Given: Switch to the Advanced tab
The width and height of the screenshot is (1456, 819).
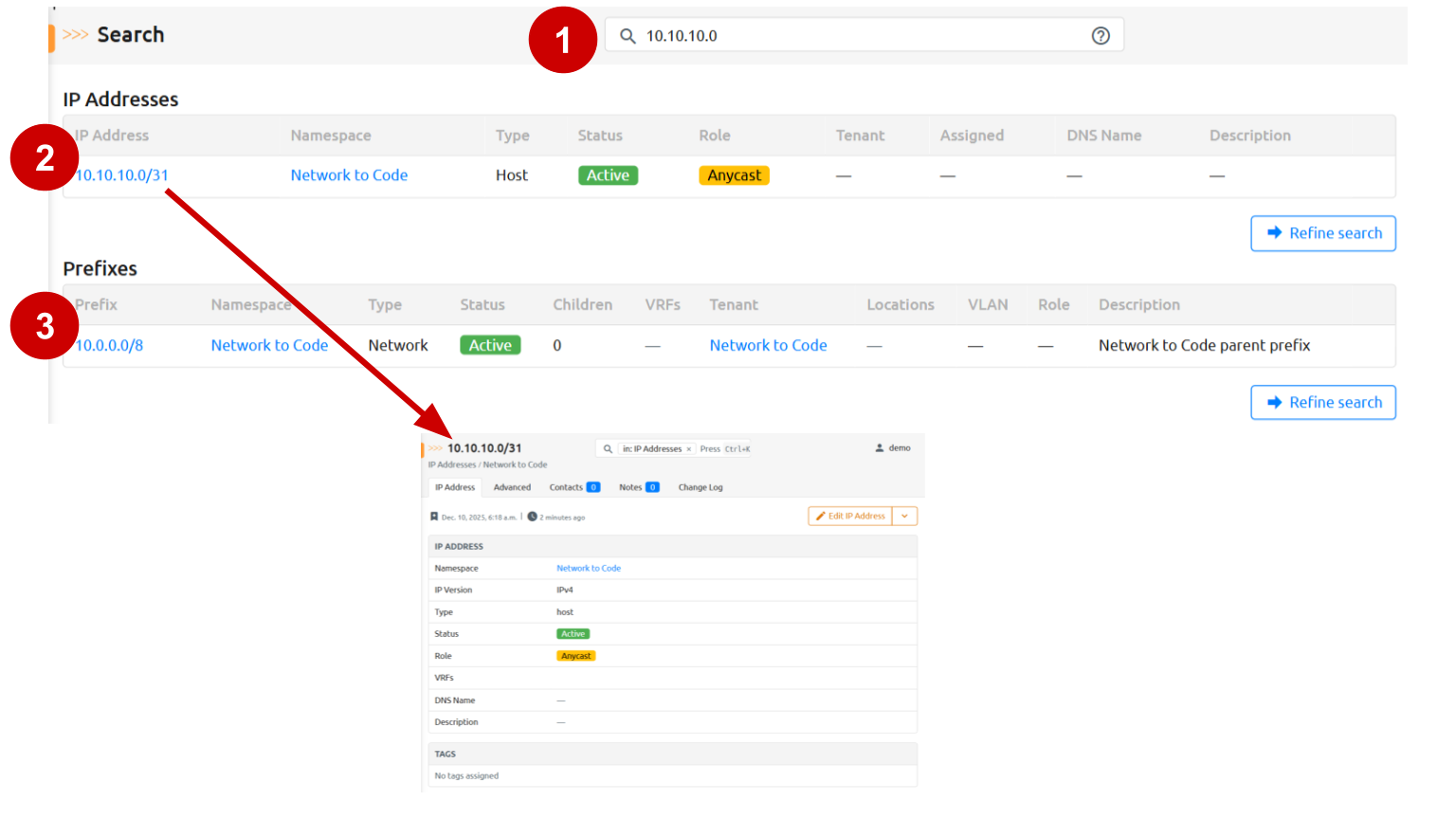Looking at the screenshot, I should [x=512, y=487].
